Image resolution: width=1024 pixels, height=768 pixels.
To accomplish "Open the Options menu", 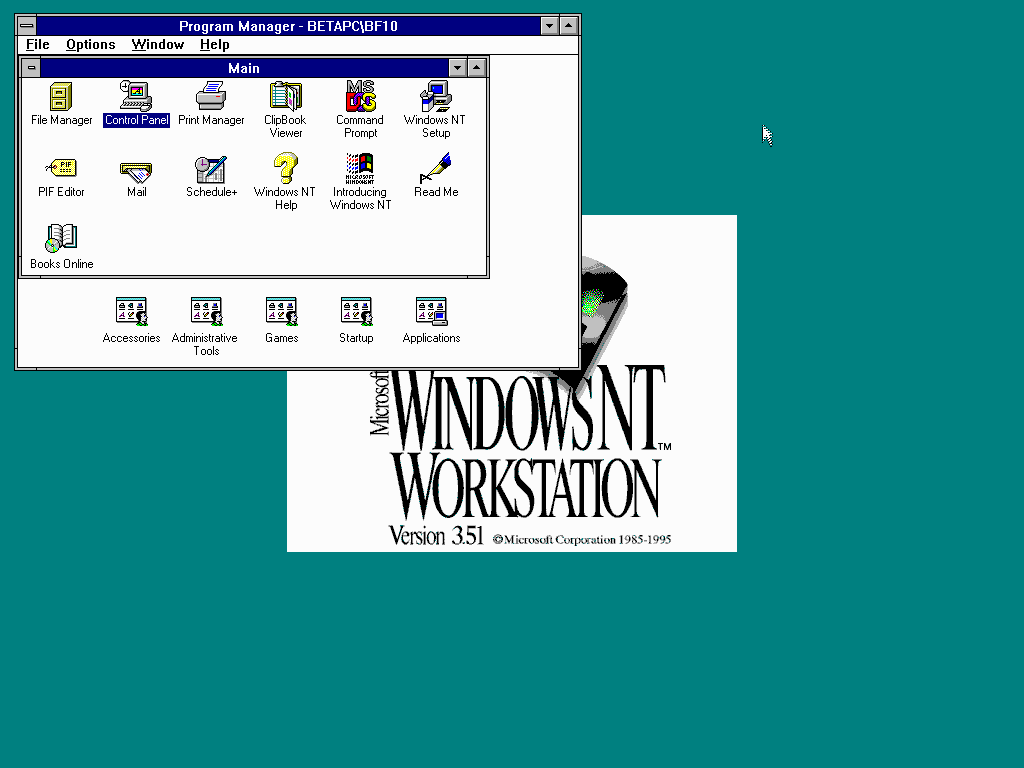I will pyautogui.click(x=90, y=44).
